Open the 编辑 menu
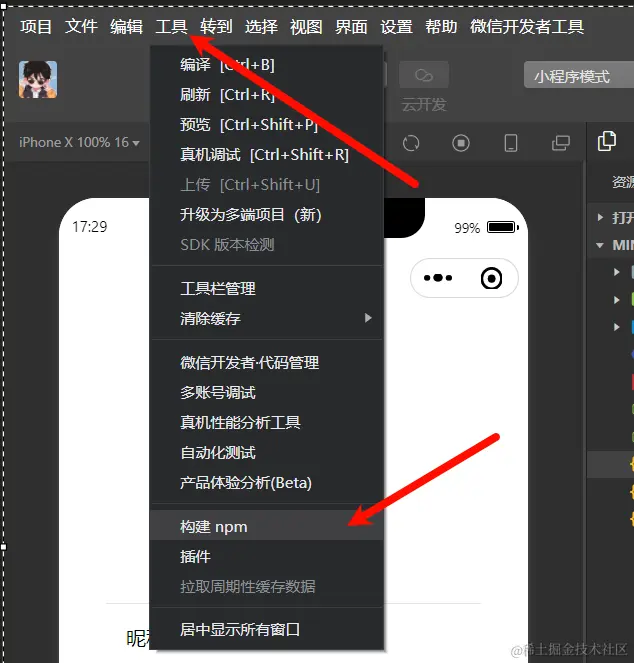Image resolution: width=634 pixels, height=663 pixels. 126,27
